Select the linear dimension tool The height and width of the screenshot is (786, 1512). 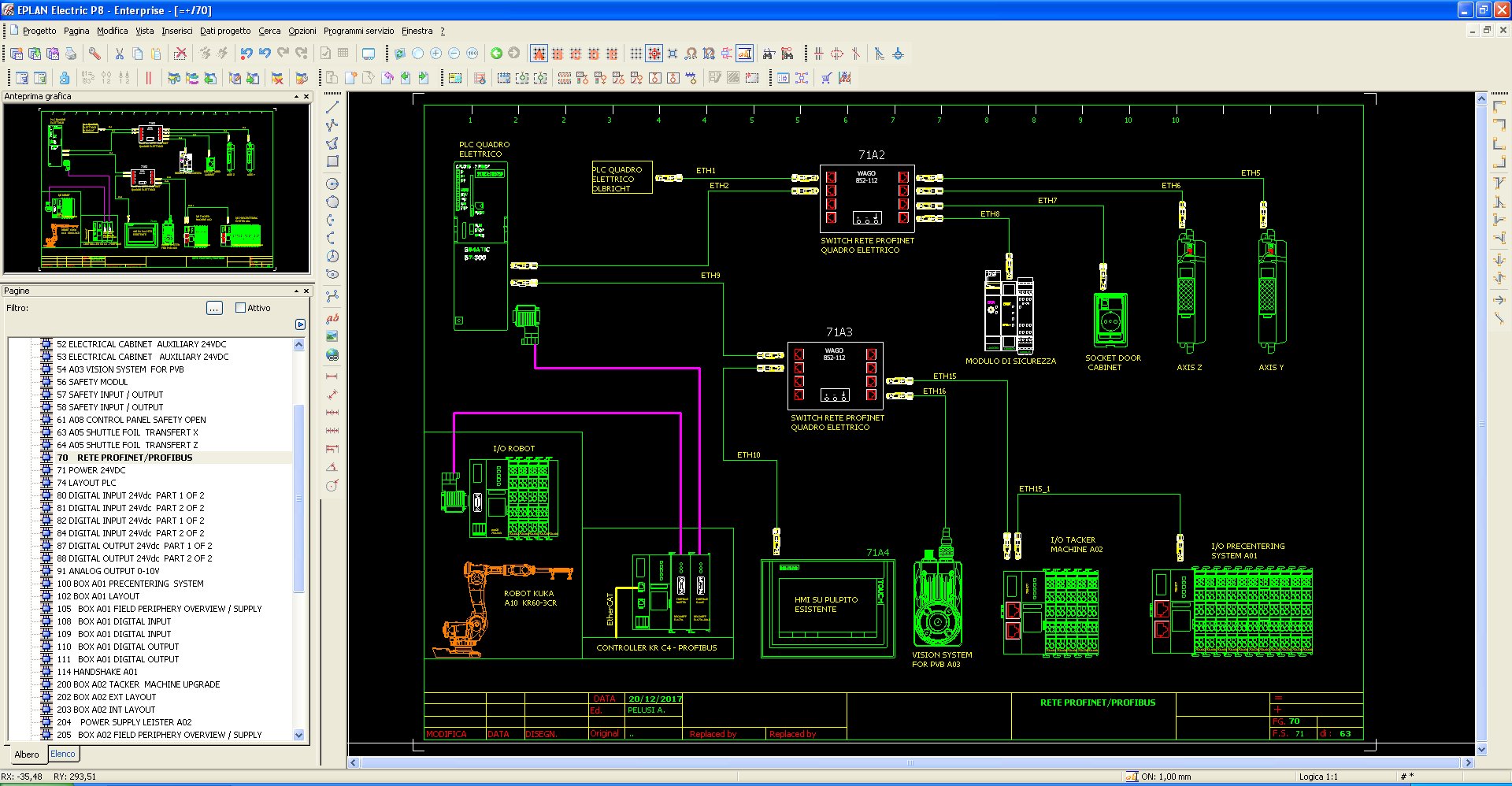(332, 376)
